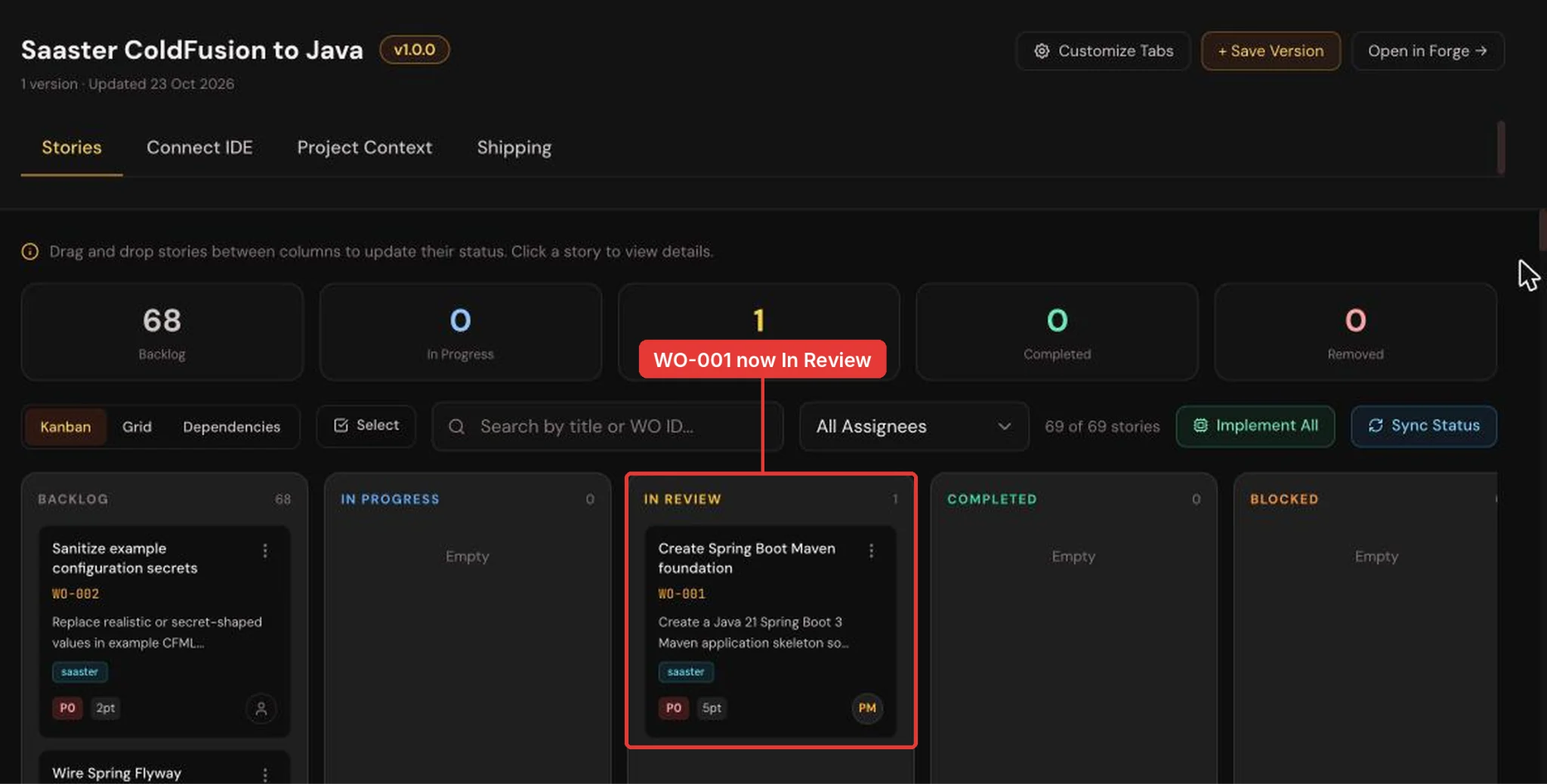Switch to Grid view
This screenshot has height=784, width=1547.
[x=137, y=427]
